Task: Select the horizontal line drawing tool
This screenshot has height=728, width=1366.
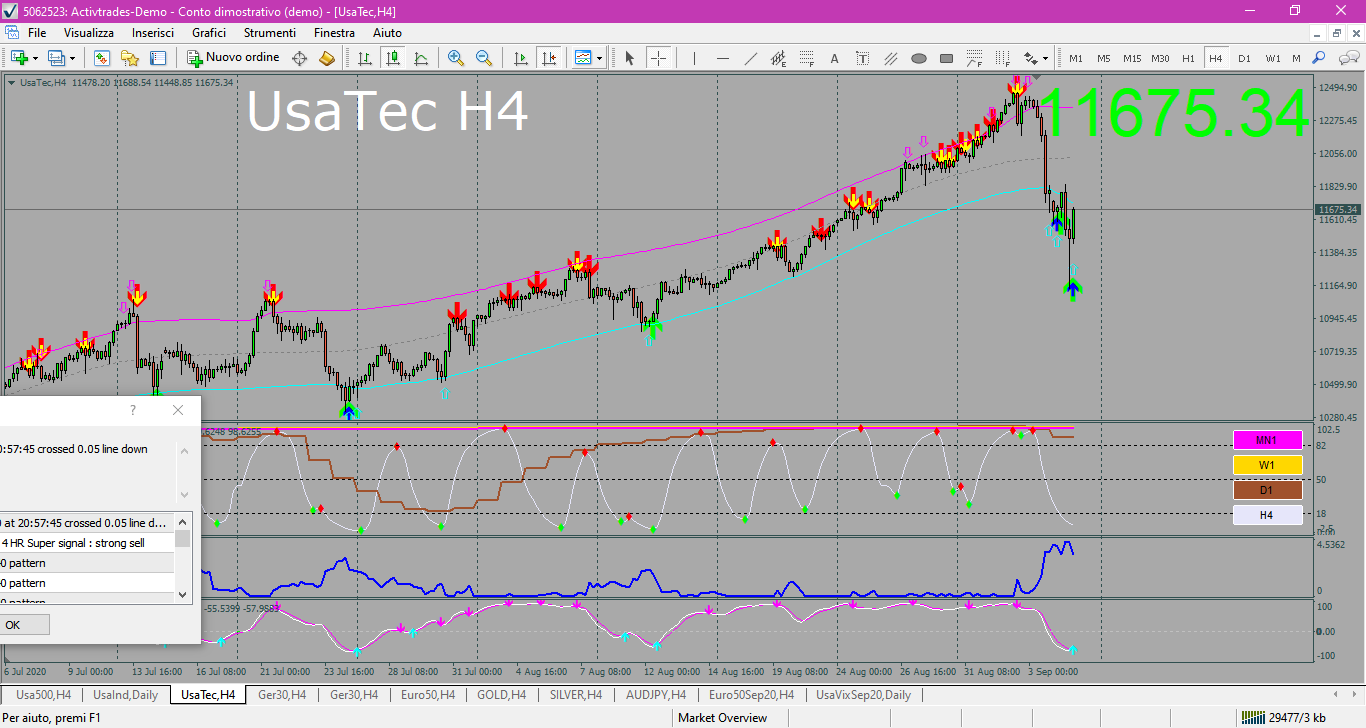Action: point(722,58)
